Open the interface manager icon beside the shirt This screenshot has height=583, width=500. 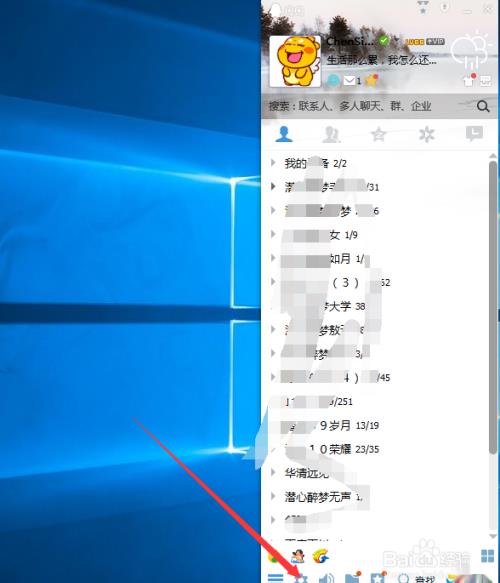pos(486,80)
